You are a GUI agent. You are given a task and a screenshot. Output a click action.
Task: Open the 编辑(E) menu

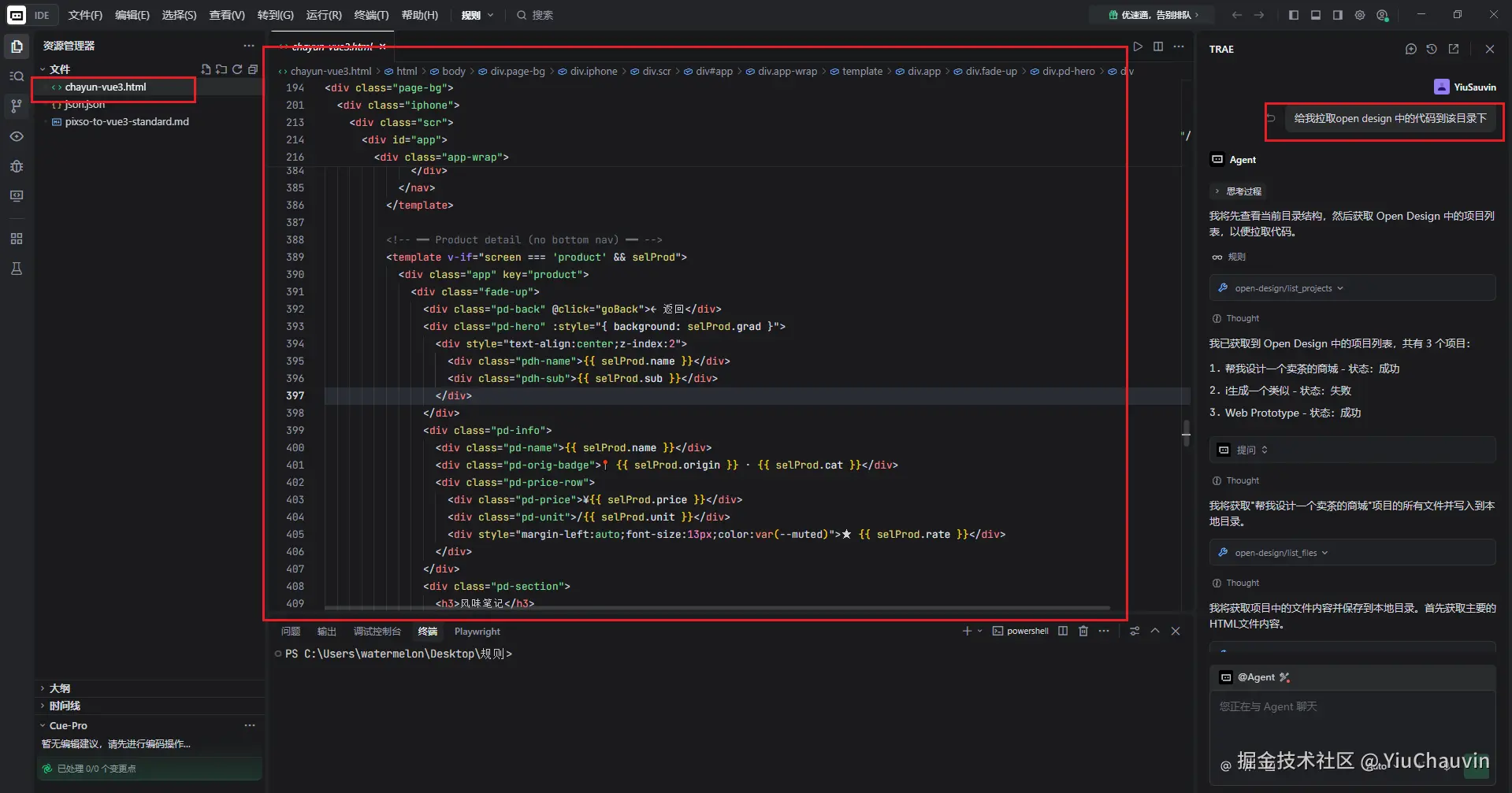click(132, 15)
